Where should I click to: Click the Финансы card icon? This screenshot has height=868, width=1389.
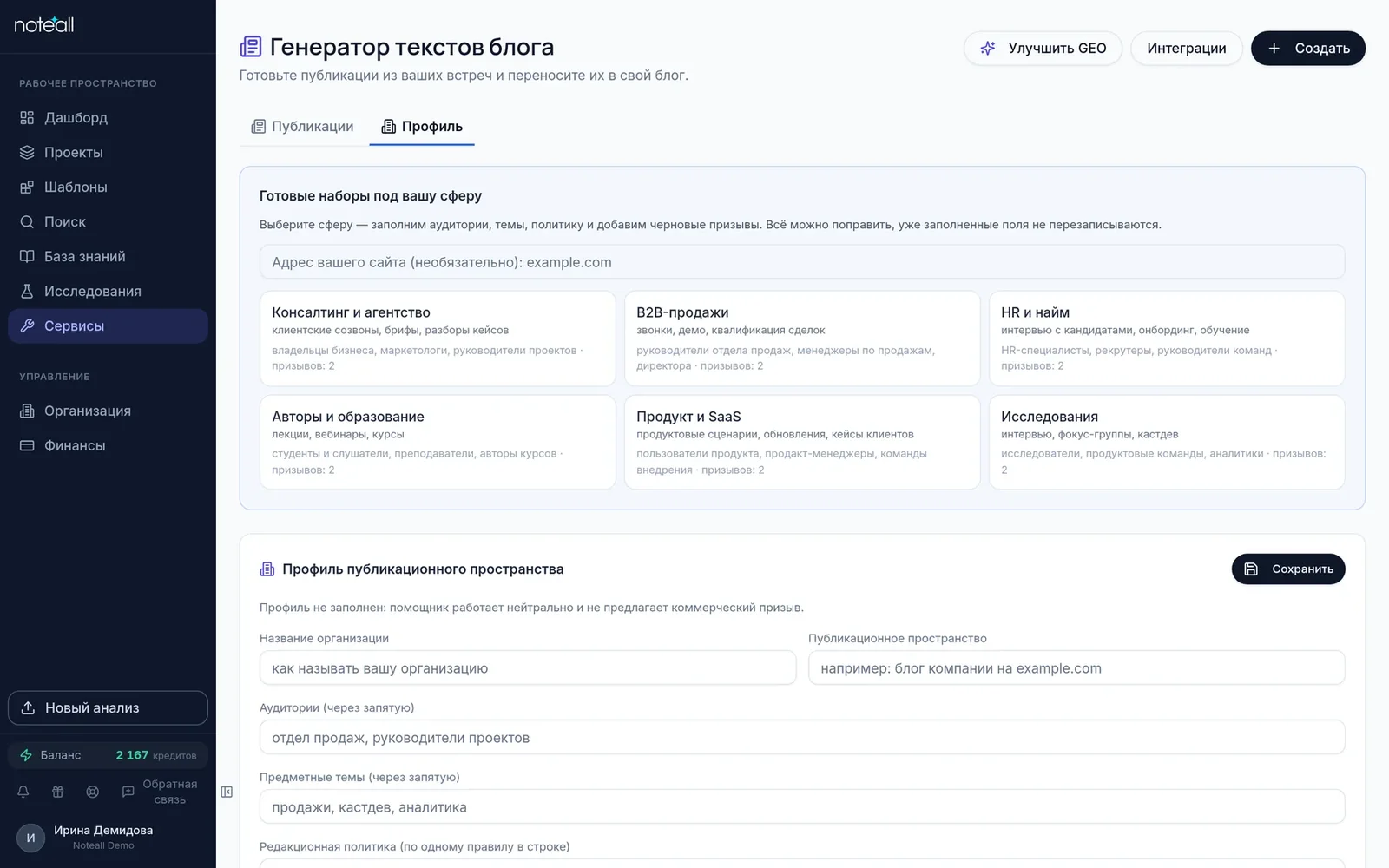pyautogui.click(x=27, y=445)
